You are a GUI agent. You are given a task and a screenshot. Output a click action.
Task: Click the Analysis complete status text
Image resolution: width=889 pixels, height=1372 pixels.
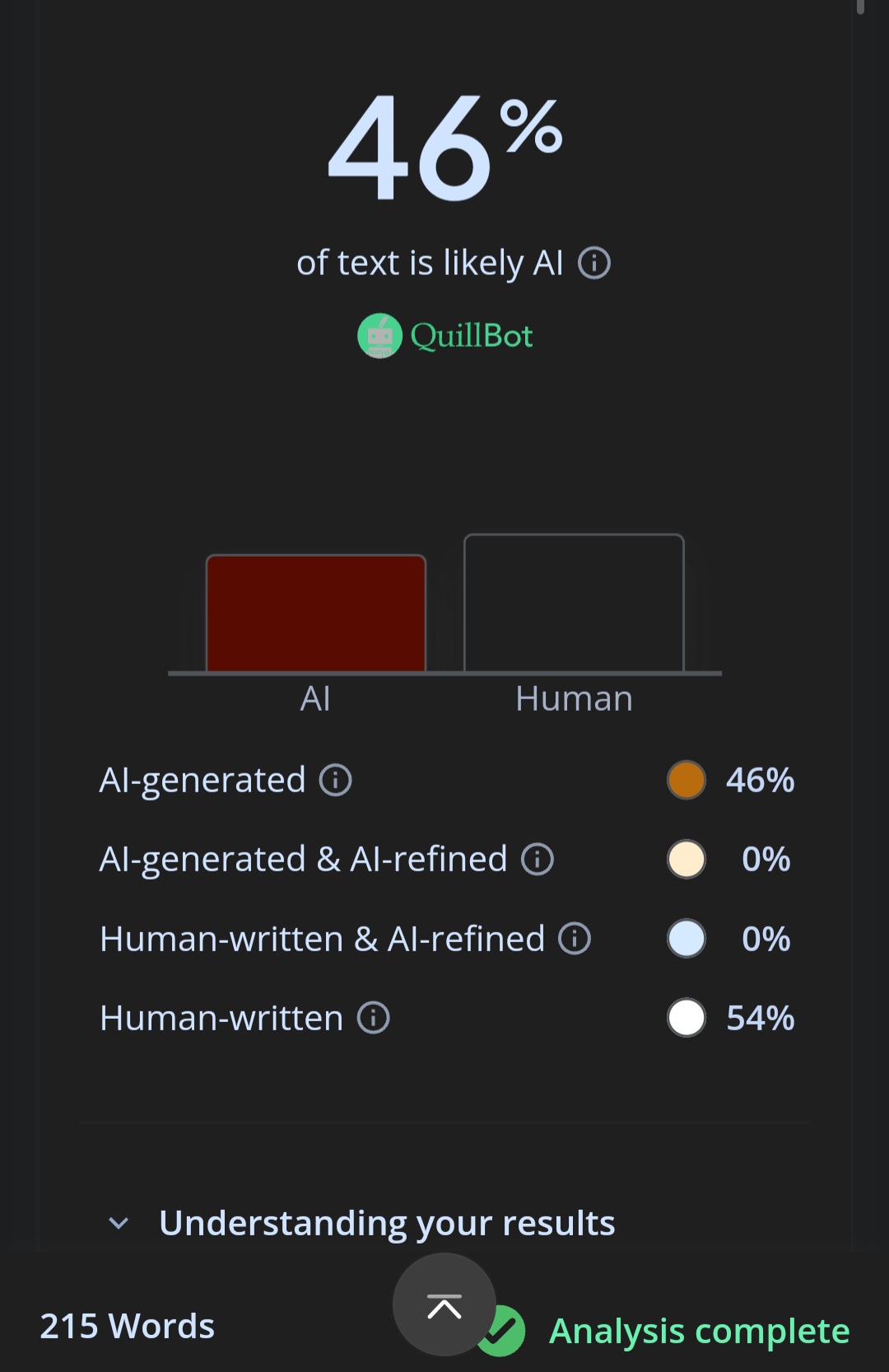tap(699, 1331)
